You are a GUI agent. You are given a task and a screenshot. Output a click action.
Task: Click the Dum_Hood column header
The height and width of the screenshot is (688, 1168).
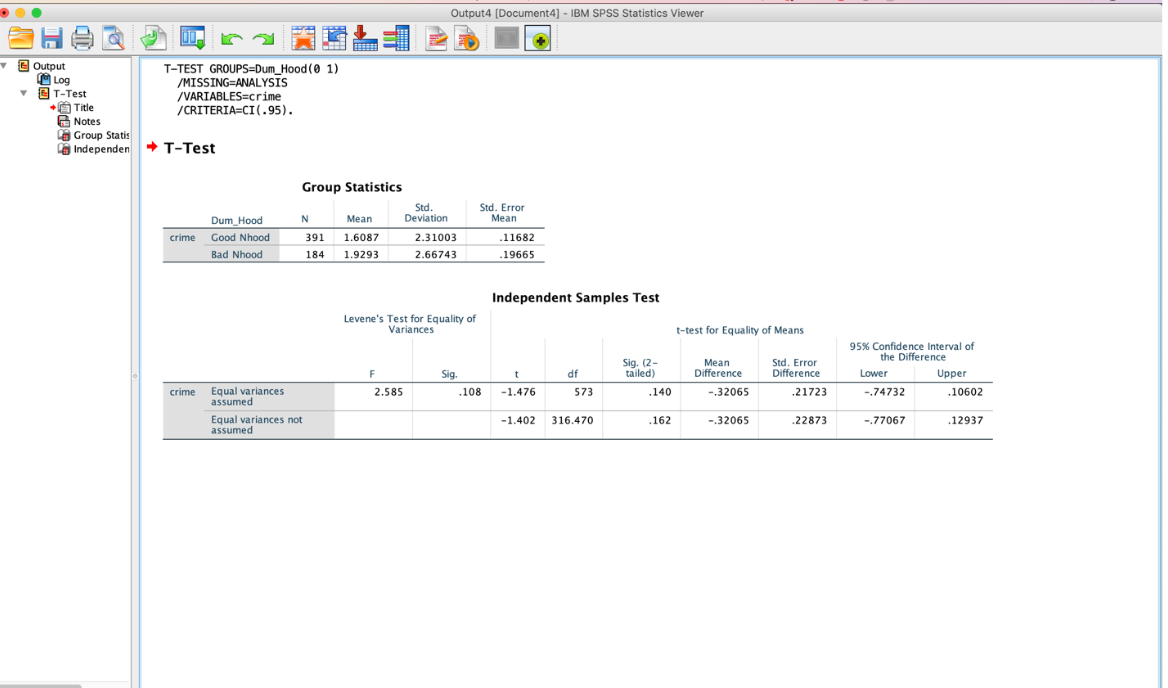[x=236, y=220]
